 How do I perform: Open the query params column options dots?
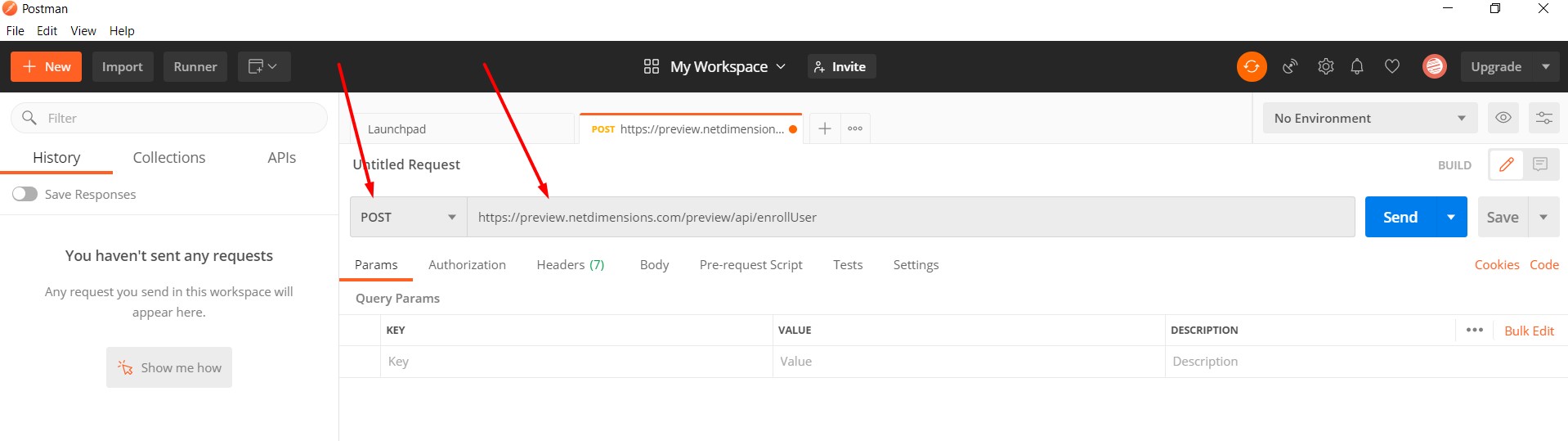1475,330
